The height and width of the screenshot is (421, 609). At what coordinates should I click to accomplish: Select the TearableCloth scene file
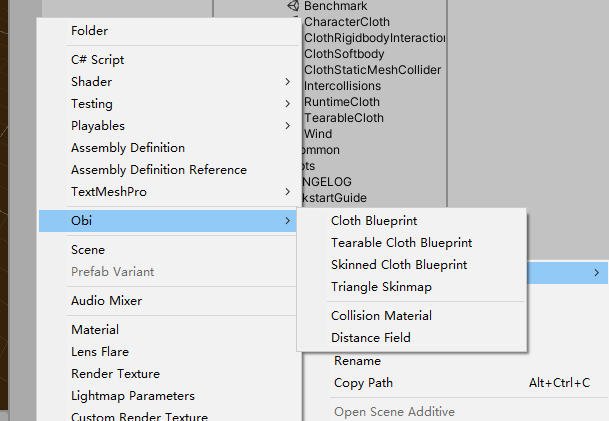[x=344, y=118]
